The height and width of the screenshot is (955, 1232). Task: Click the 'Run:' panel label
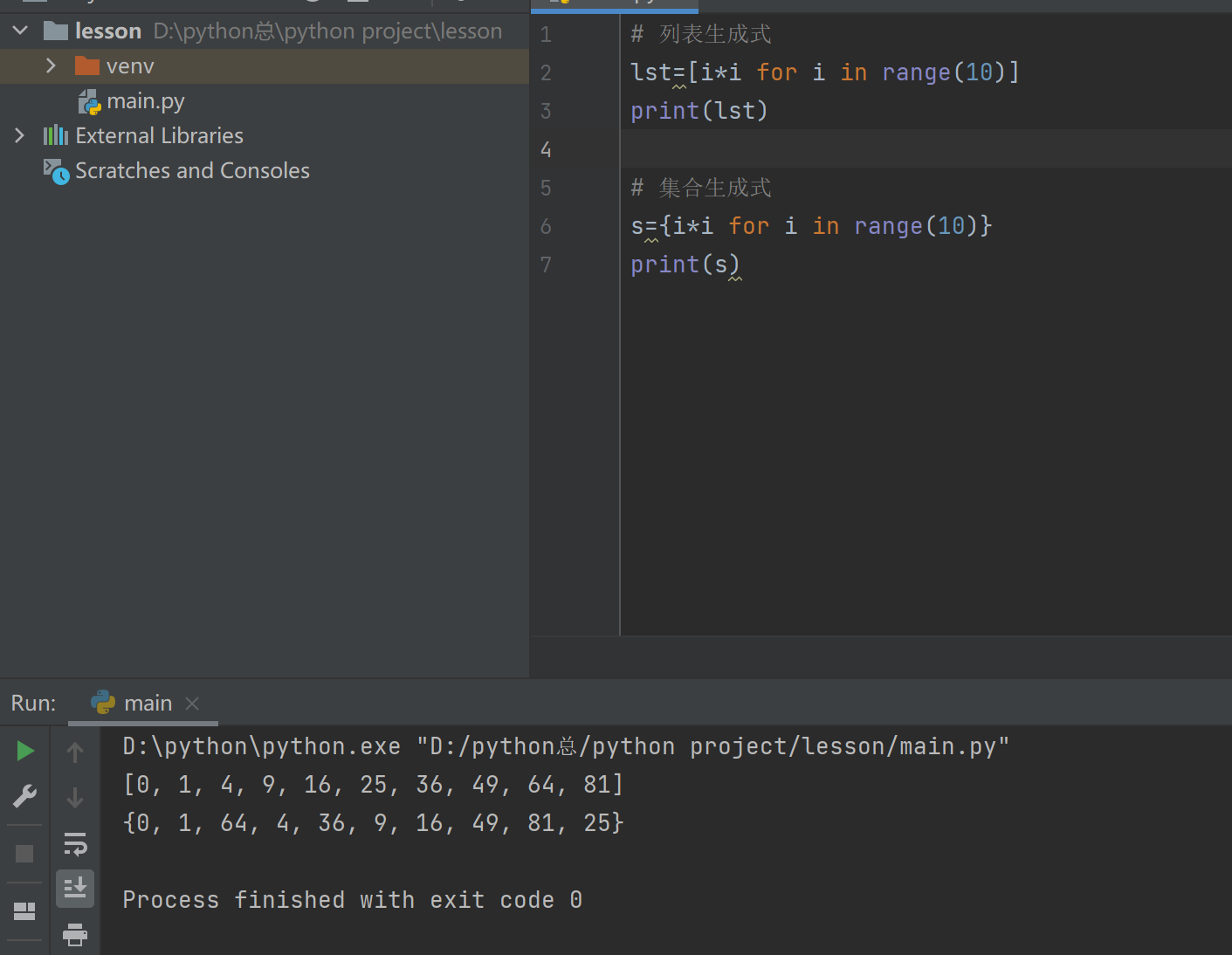click(x=33, y=704)
